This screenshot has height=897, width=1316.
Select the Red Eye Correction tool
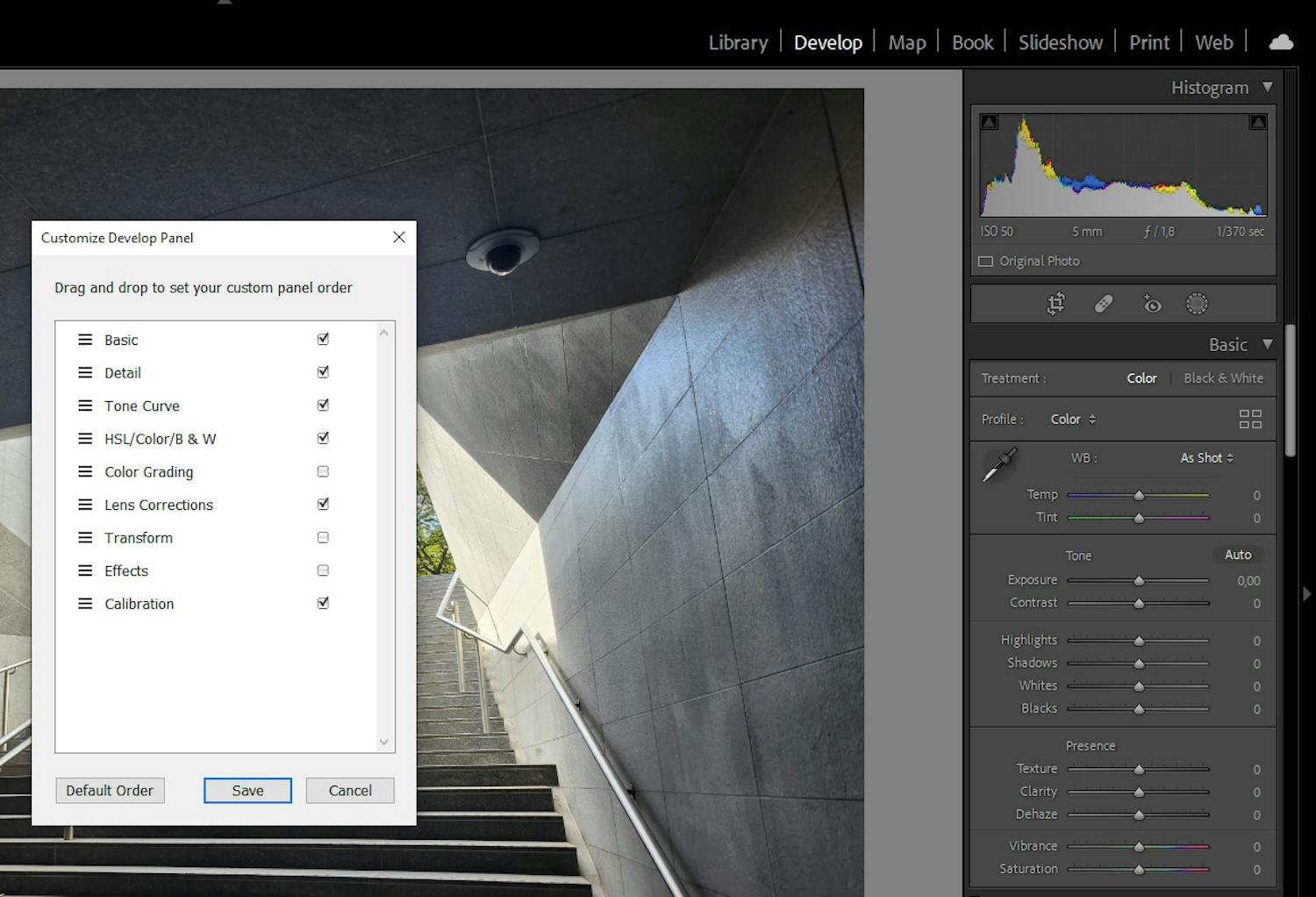point(1152,304)
